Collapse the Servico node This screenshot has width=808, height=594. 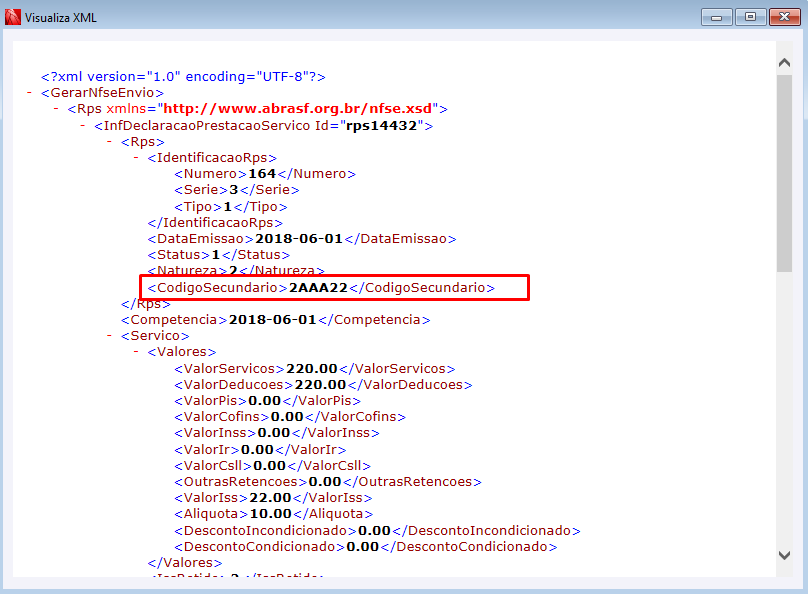pyautogui.click(x=109, y=335)
